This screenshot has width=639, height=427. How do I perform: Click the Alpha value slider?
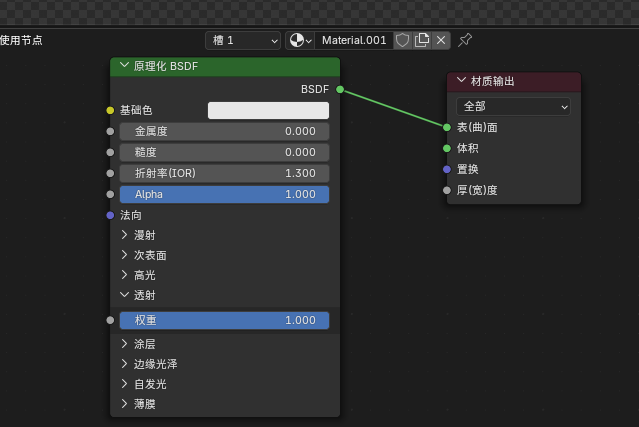click(x=224, y=194)
